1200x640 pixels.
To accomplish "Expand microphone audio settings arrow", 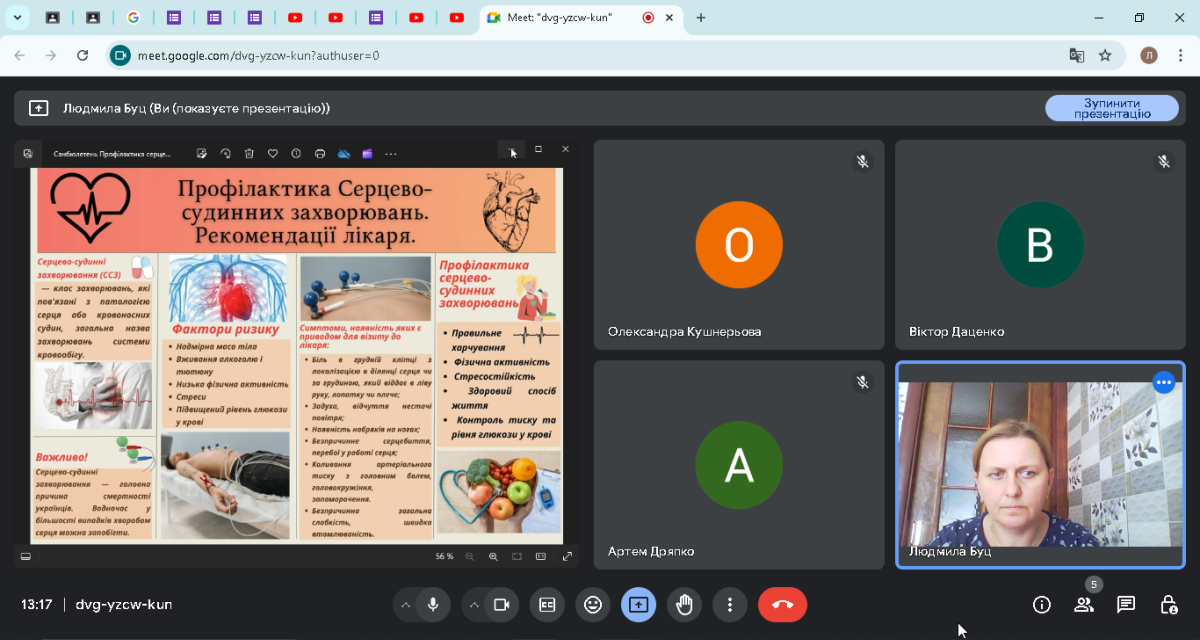I will click(x=405, y=604).
